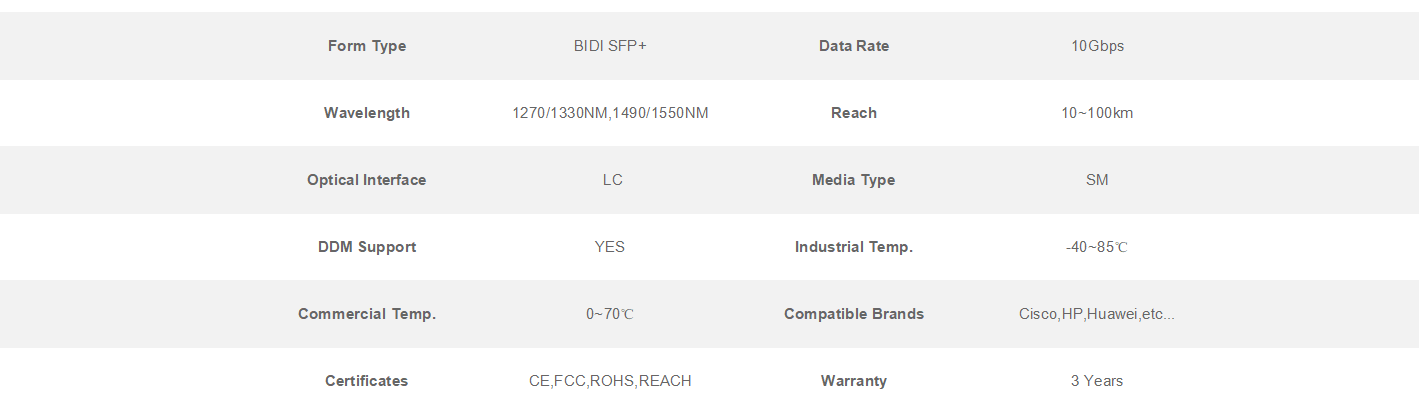Select the 10Gbps value
Image resolution: width=1419 pixels, height=401 pixels.
click(1097, 46)
